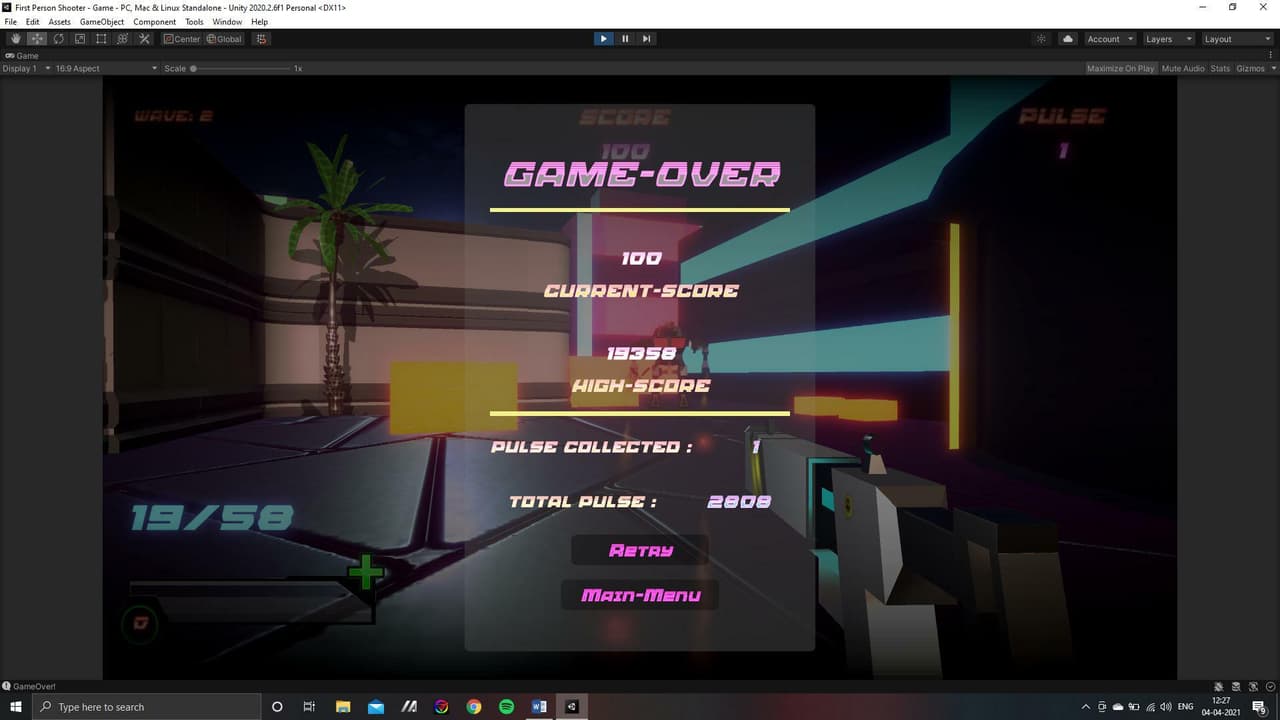Toggle grid snapping icon
The height and width of the screenshot is (720, 1280).
pyautogui.click(x=261, y=39)
